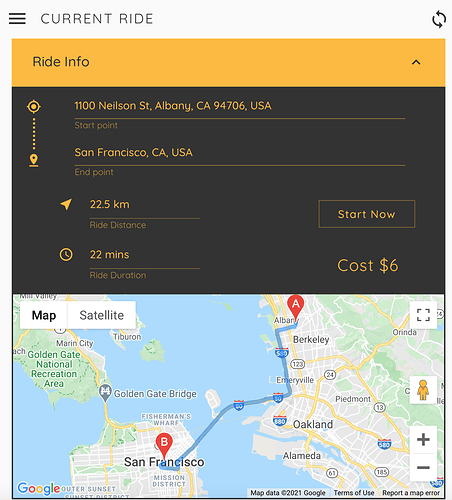The image size is (452, 500).
Task: Switch to Satellite map view
Action: pos(102,315)
